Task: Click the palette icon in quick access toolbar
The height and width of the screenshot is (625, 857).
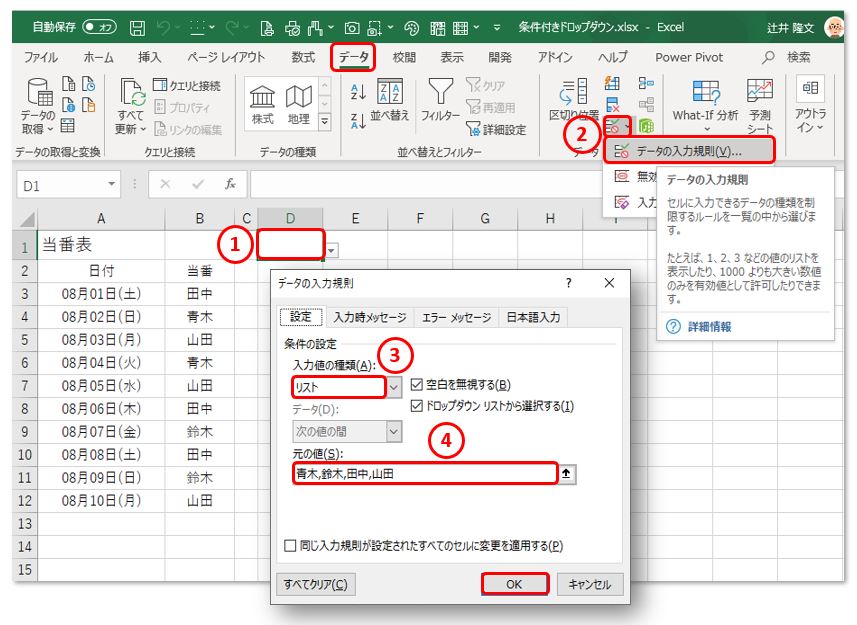Action: [412, 27]
